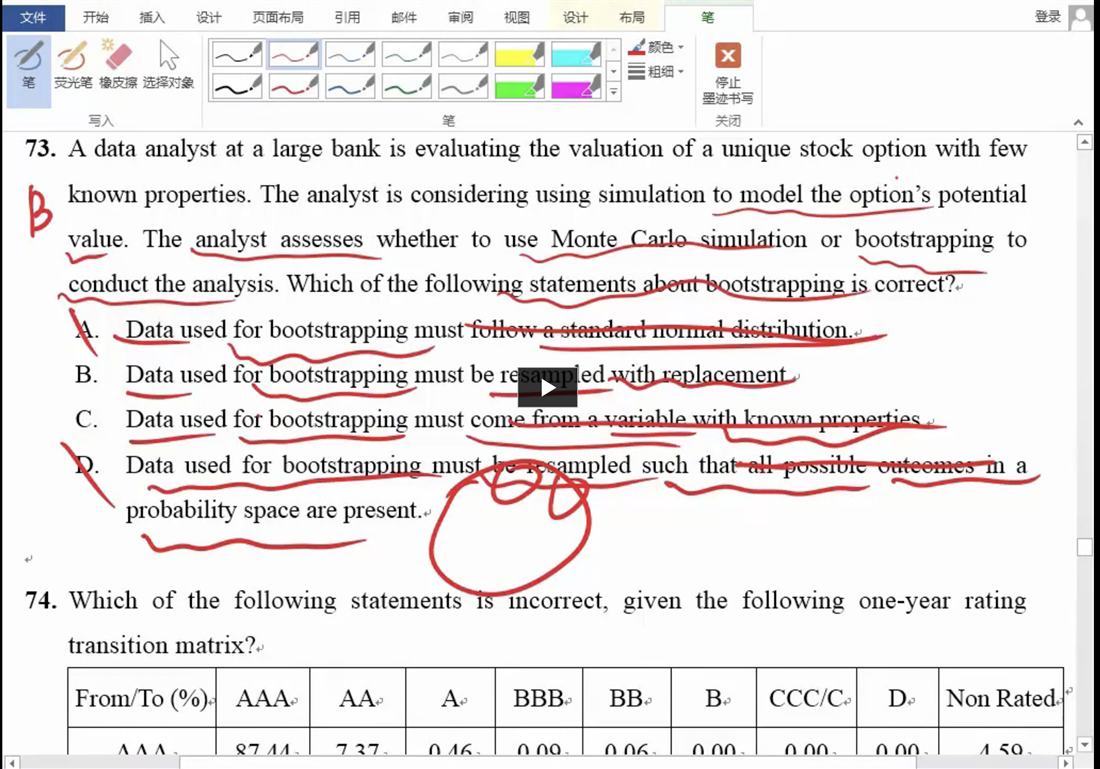Pick the thin black pen preset
The image size is (1100, 769).
click(x=237, y=54)
